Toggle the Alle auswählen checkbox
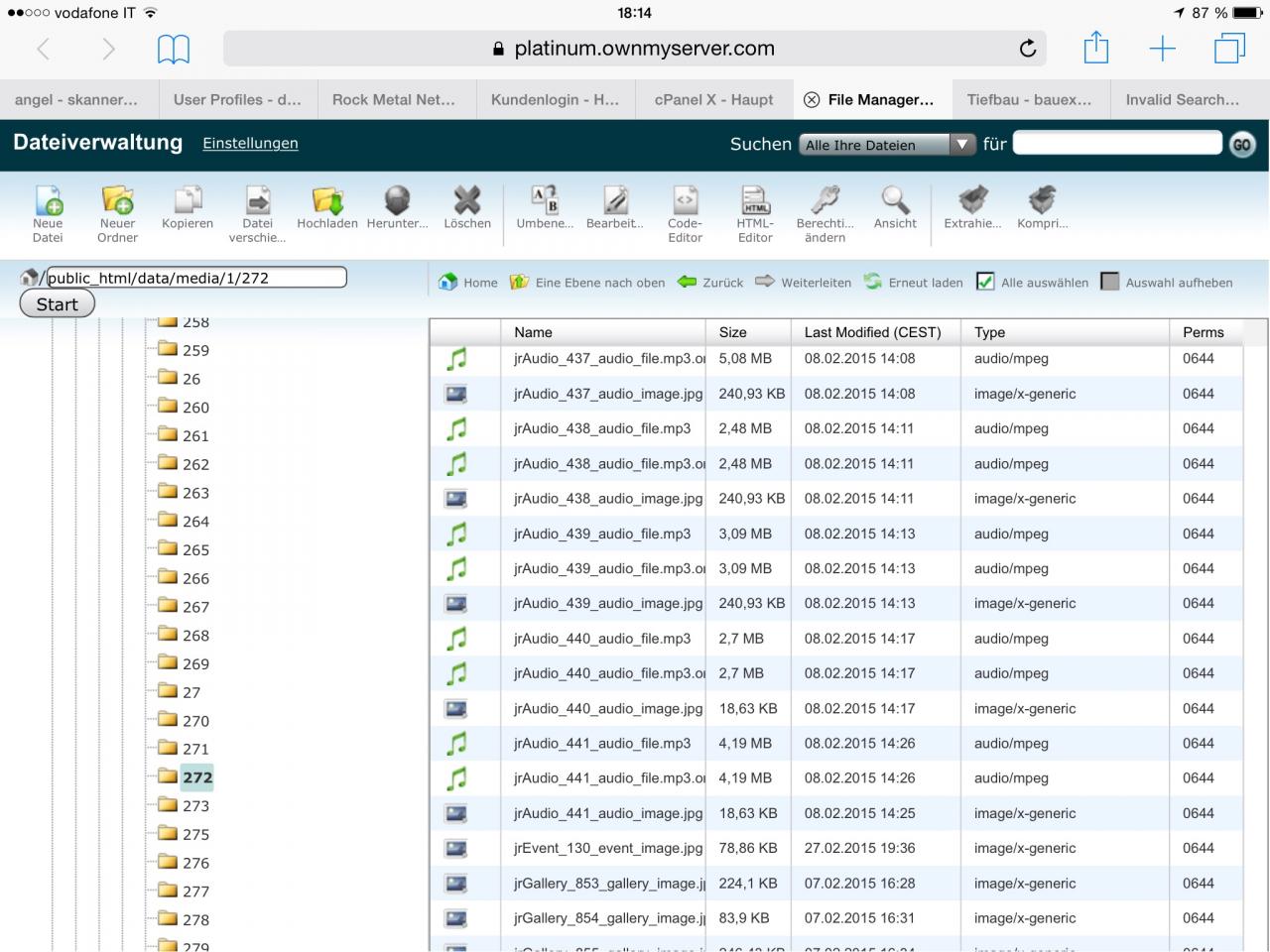Image resolution: width=1270 pixels, height=952 pixels. (x=985, y=282)
